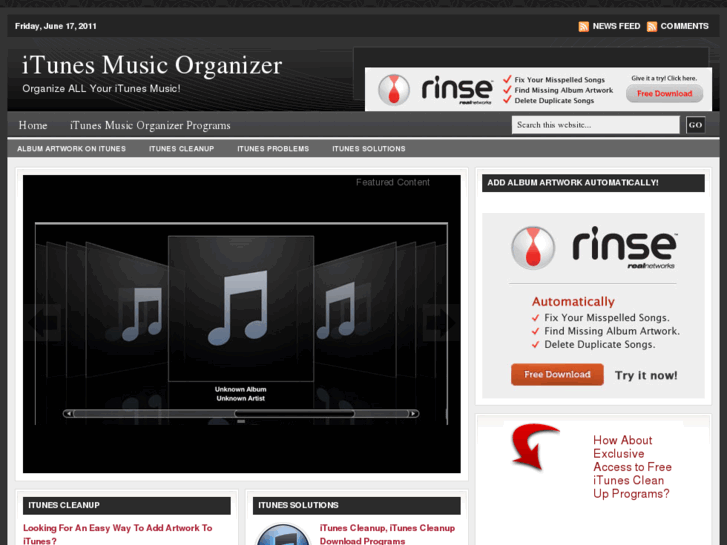
Task: Open iTunes Cleanup Download Programs article
Action: click(x=387, y=534)
